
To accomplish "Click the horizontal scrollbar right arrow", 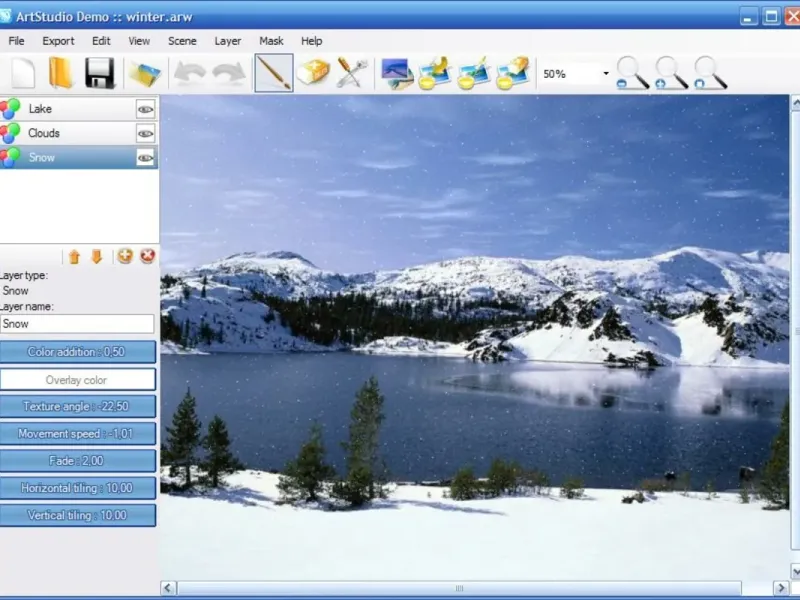I will pos(781,588).
